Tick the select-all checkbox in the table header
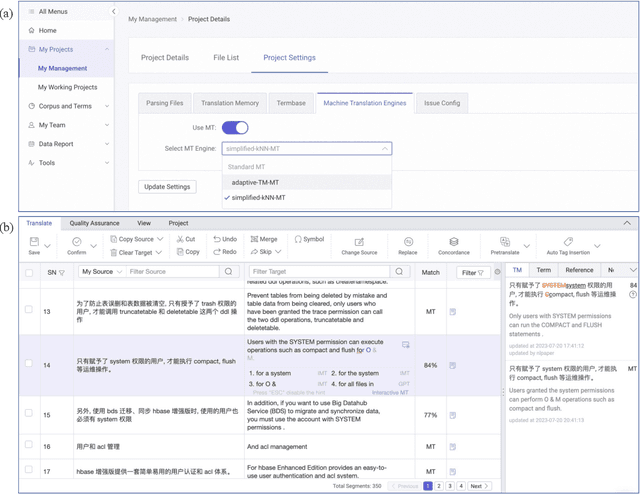 [x=29, y=272]
